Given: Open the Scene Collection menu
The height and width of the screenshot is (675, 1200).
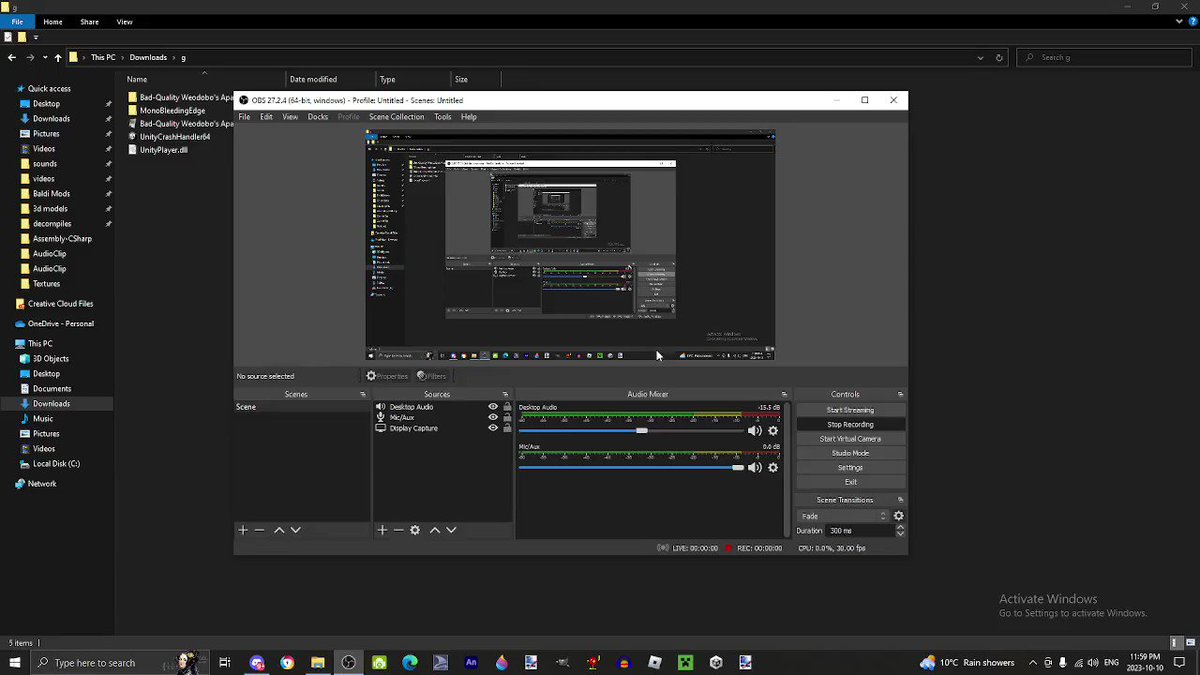Looking at the screenshot, I should pyautogui.click(x=396, y=117).
